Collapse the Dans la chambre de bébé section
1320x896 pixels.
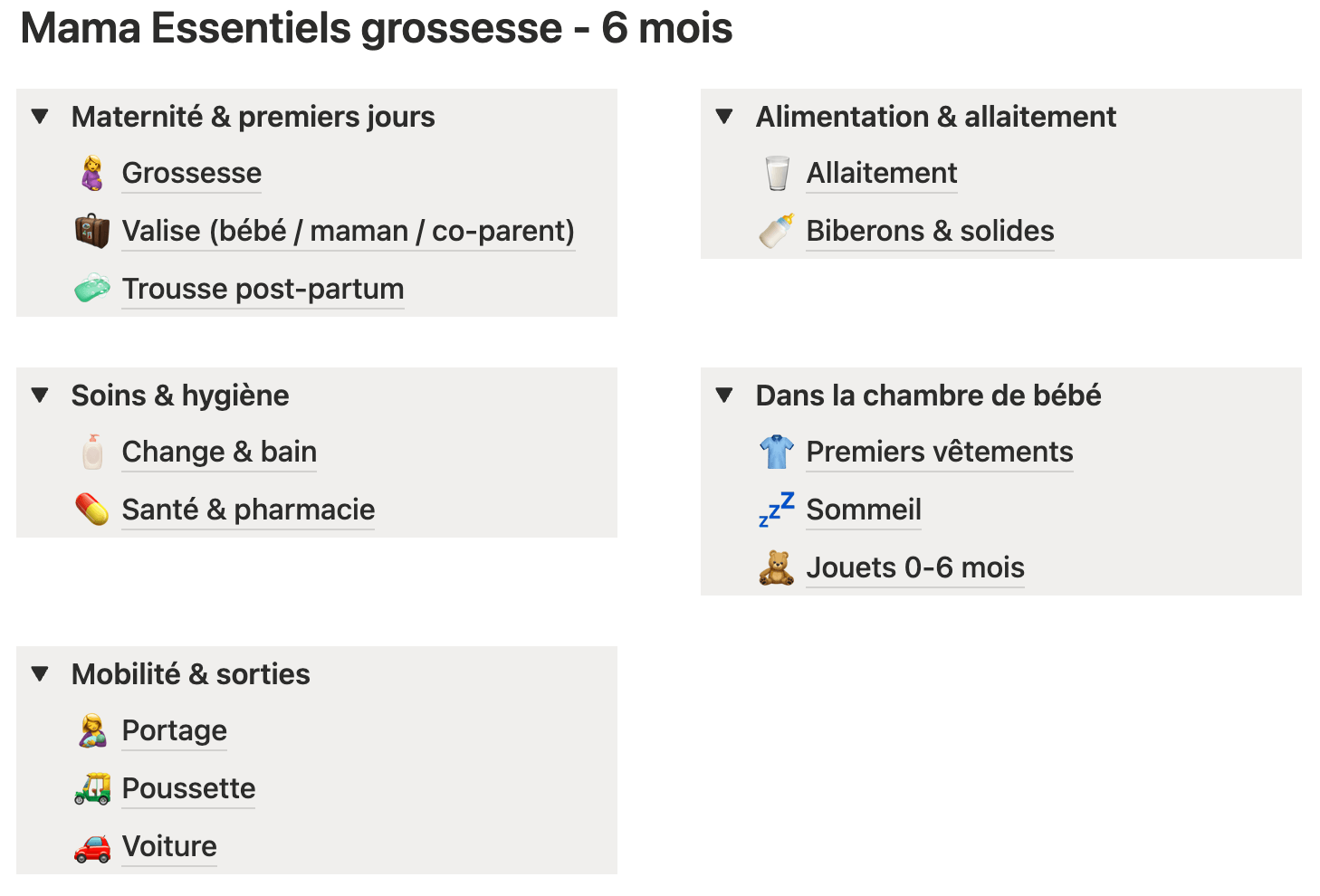[724, 396]
